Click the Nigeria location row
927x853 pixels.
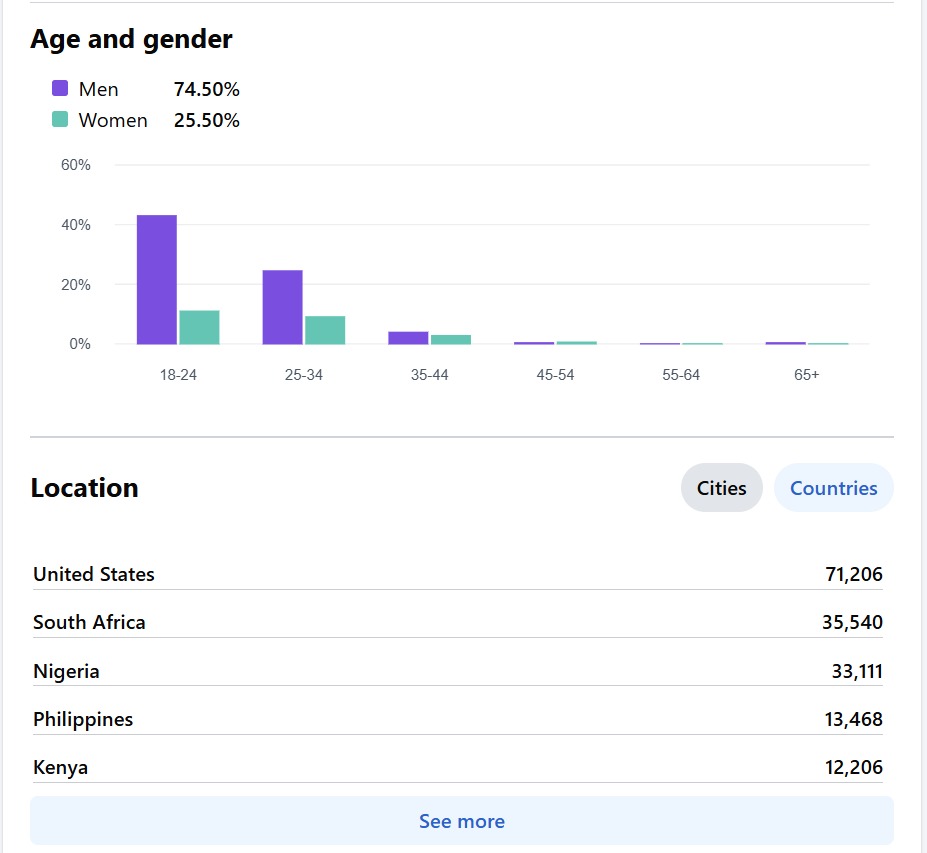pos(457,671)
